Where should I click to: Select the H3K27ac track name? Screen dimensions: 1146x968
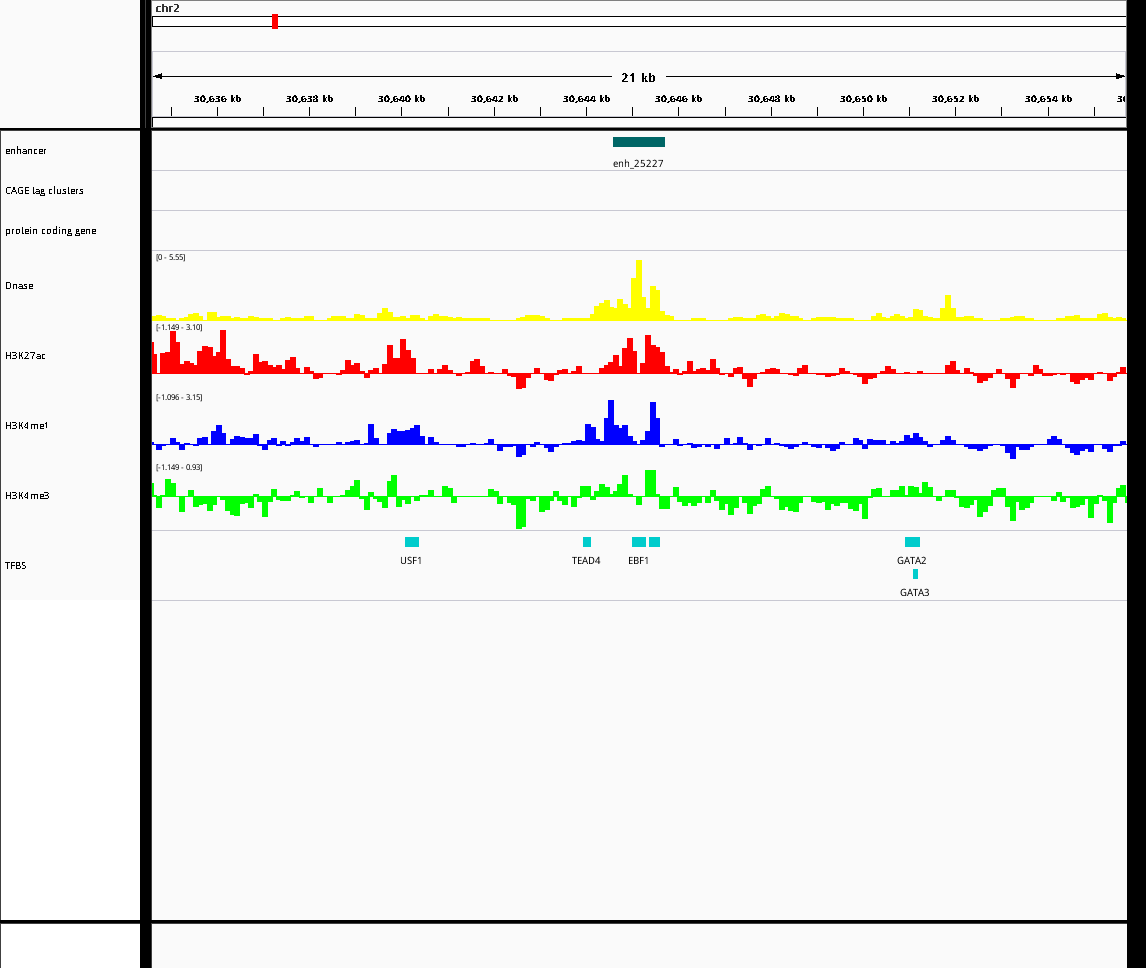[25, 356]
